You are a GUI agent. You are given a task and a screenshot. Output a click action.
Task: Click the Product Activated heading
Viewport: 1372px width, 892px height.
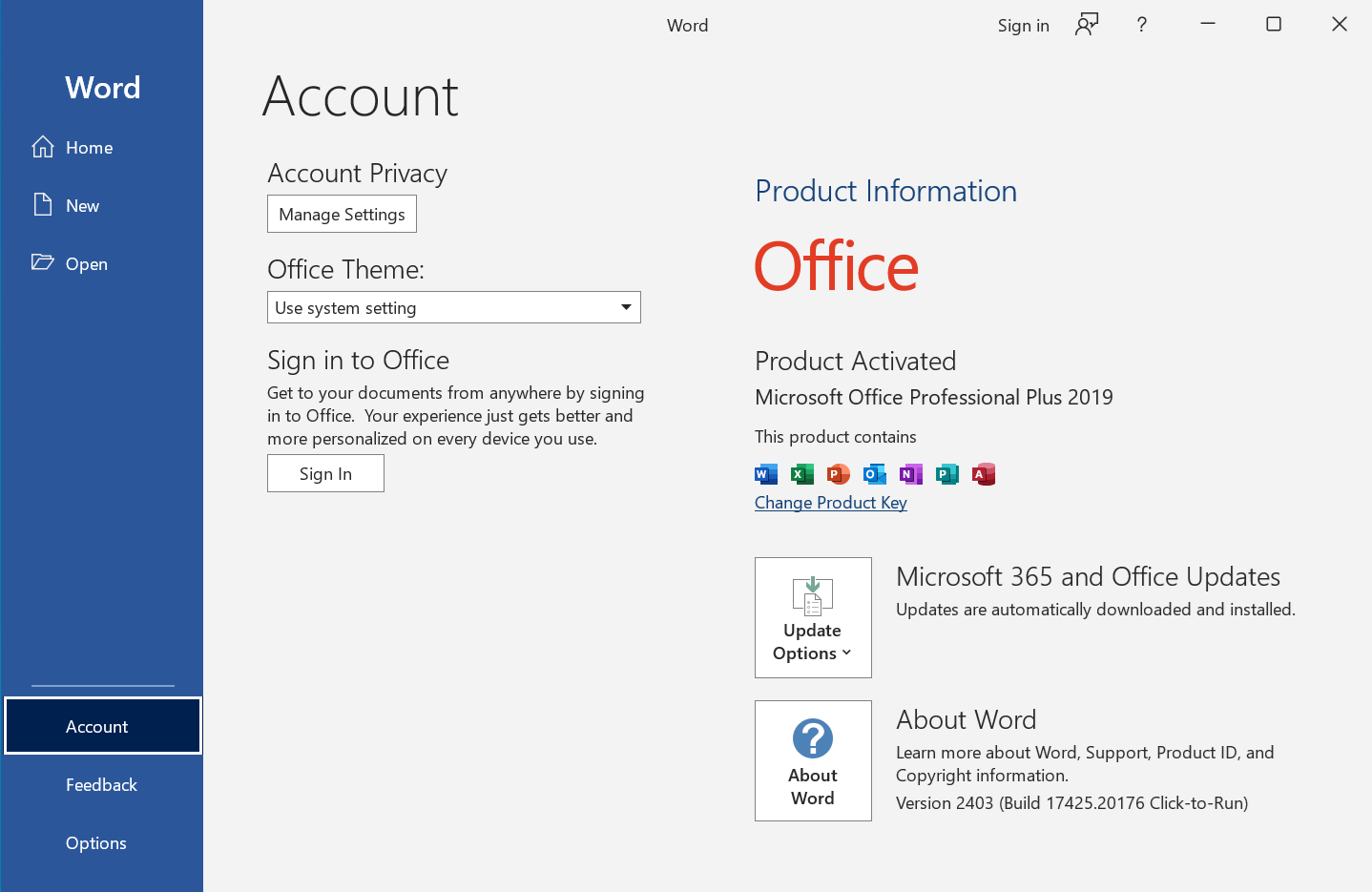[856, 361]
